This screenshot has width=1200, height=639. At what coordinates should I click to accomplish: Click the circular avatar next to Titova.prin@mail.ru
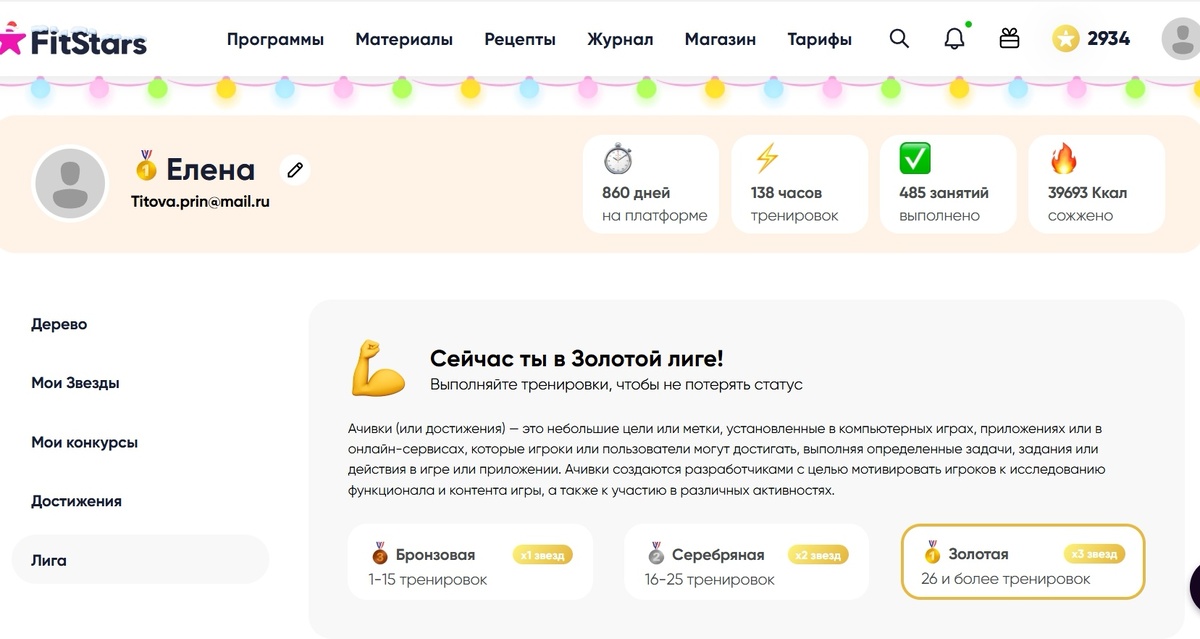(x=70, y=183)
